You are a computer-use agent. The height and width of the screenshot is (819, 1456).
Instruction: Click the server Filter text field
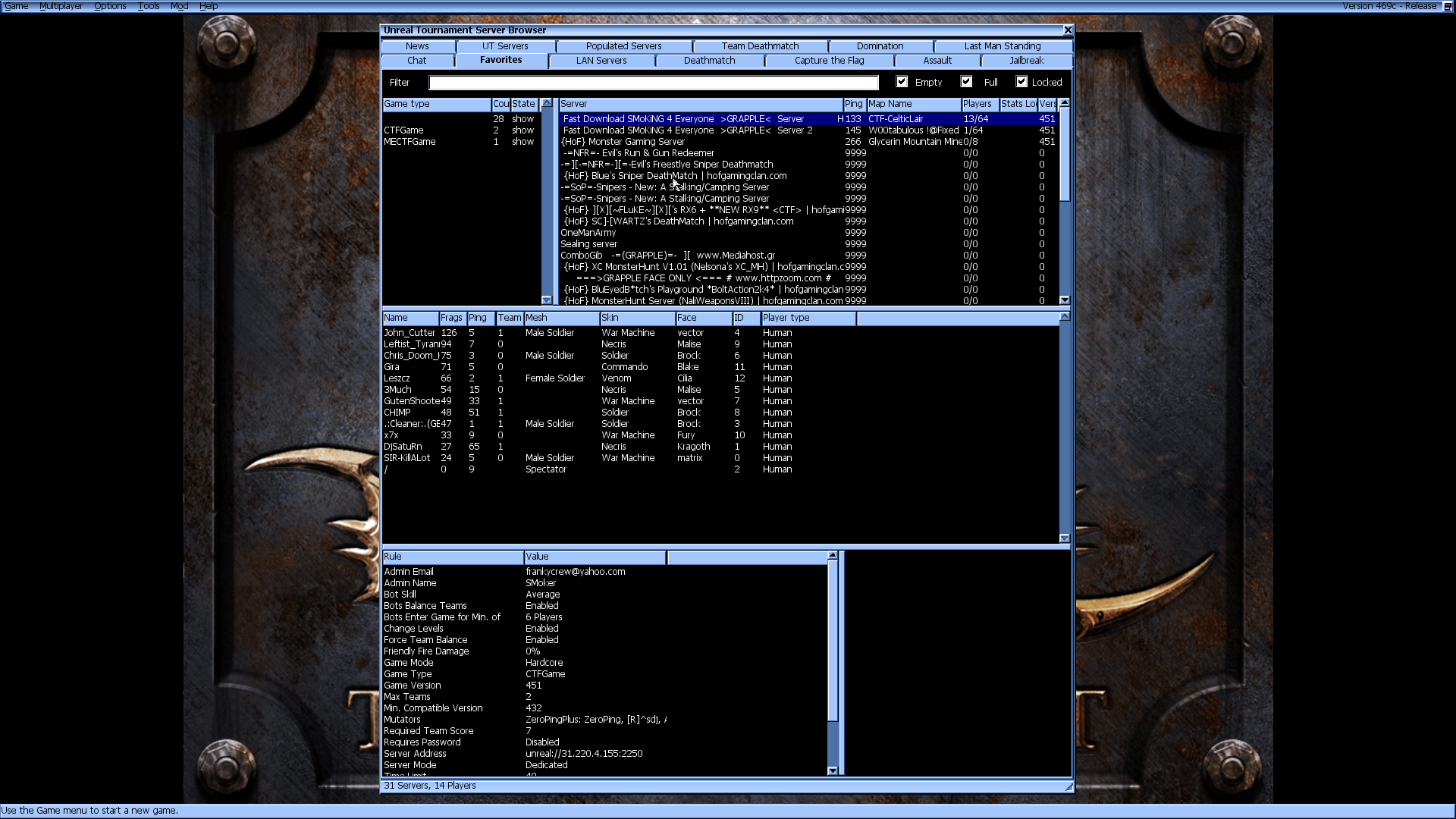click(x=654, y=83)
